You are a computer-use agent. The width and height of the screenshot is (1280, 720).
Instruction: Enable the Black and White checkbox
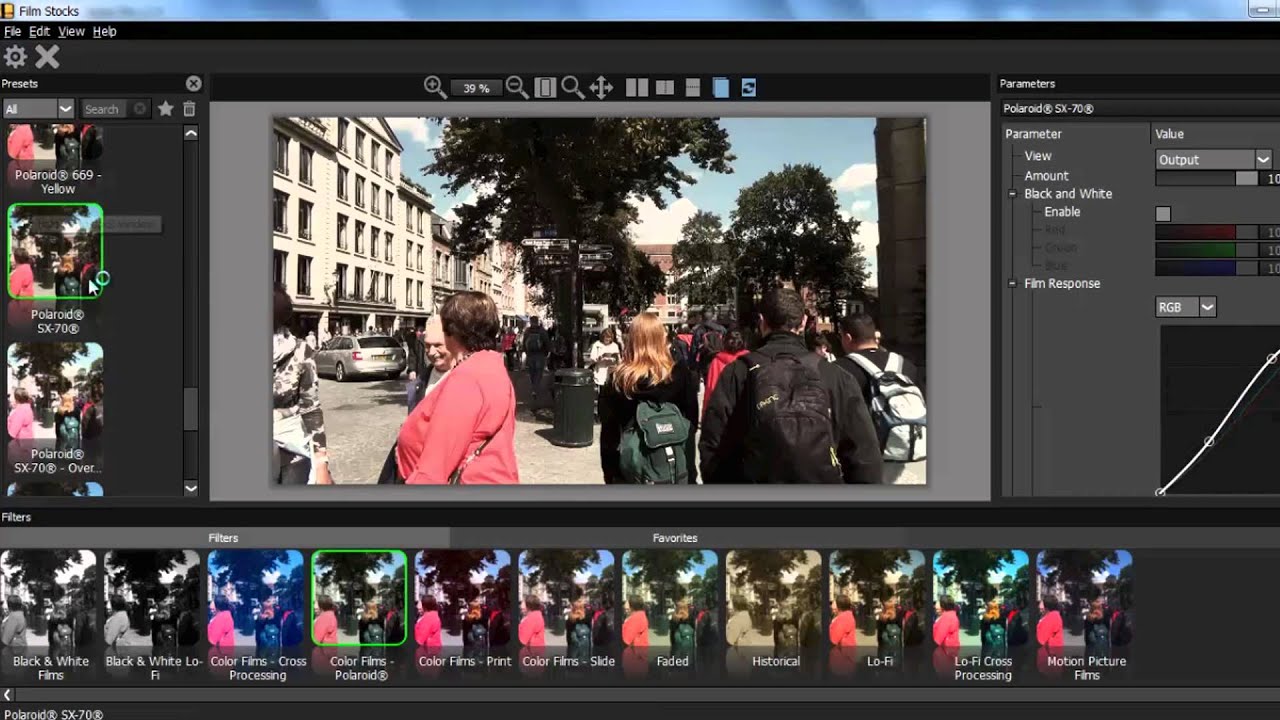[1163, 213]
